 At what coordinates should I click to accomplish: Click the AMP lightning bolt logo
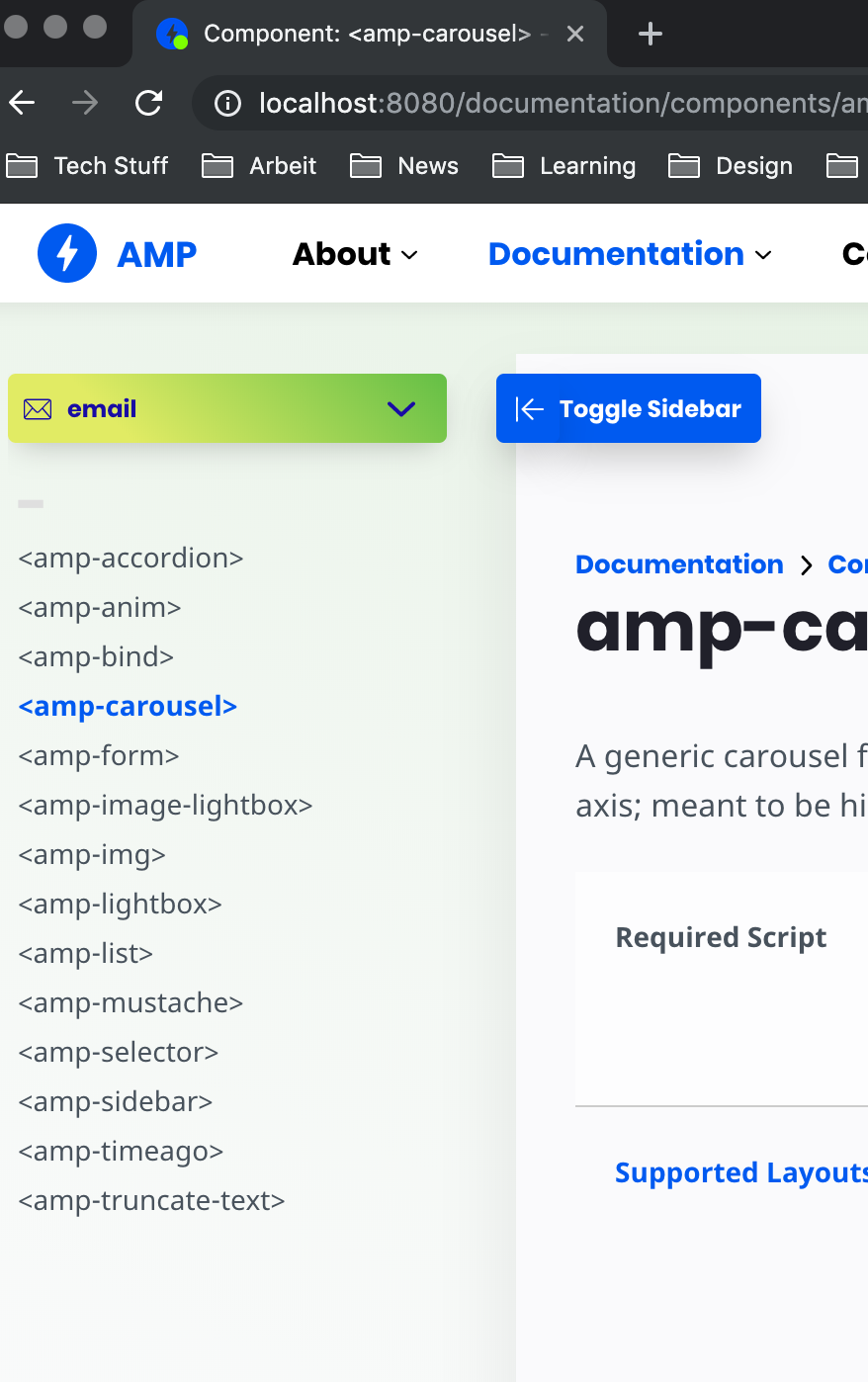point(66,253)
